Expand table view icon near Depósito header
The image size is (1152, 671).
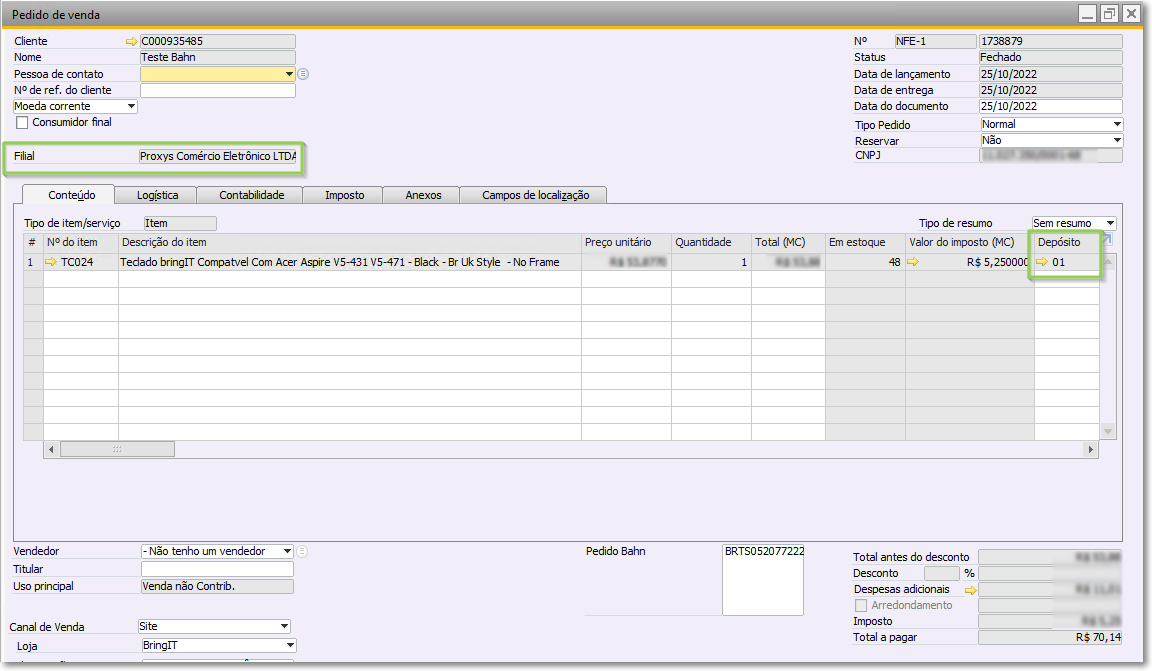pyautogui.click(x=1107, y=240)
